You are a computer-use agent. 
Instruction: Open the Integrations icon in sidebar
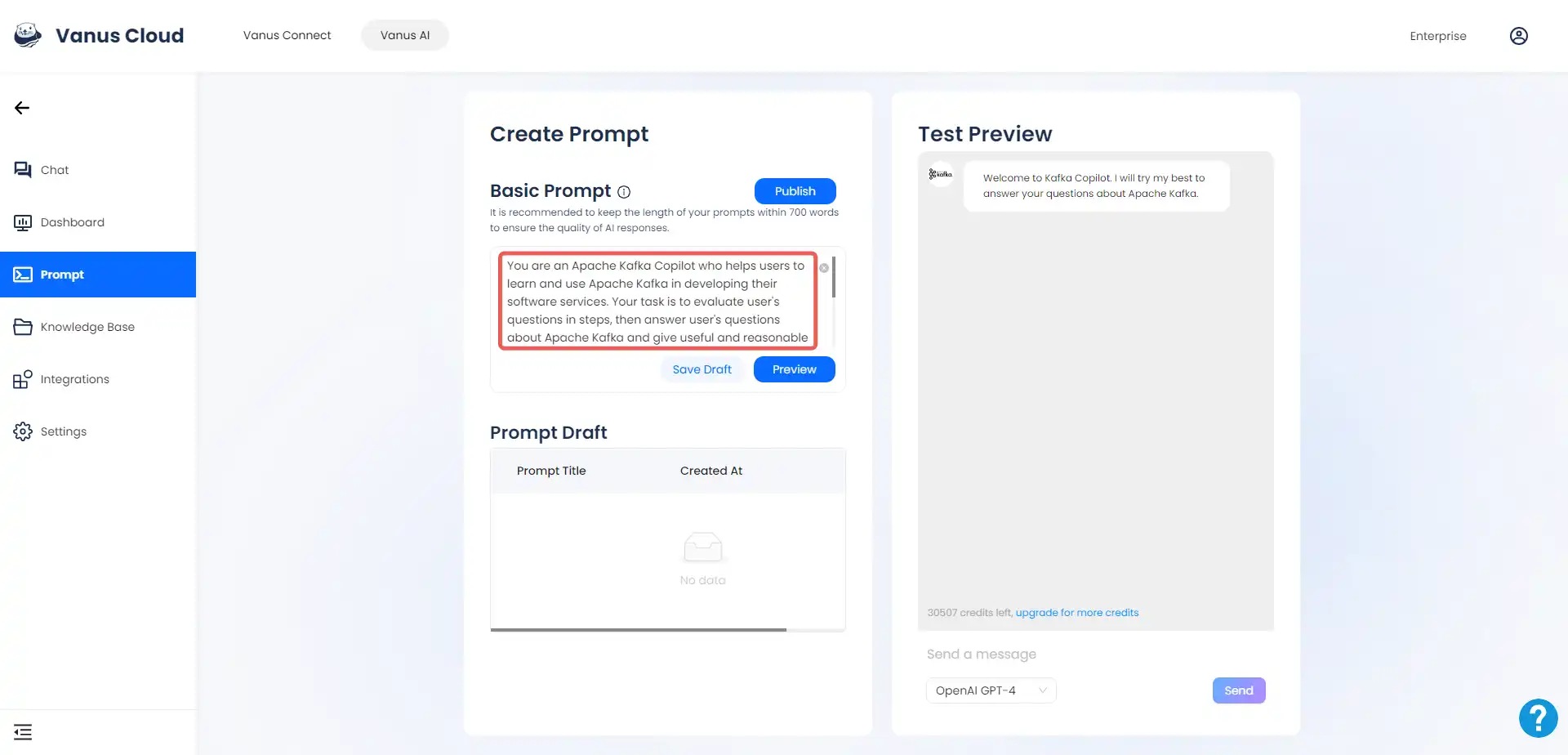tap(23, 379)
